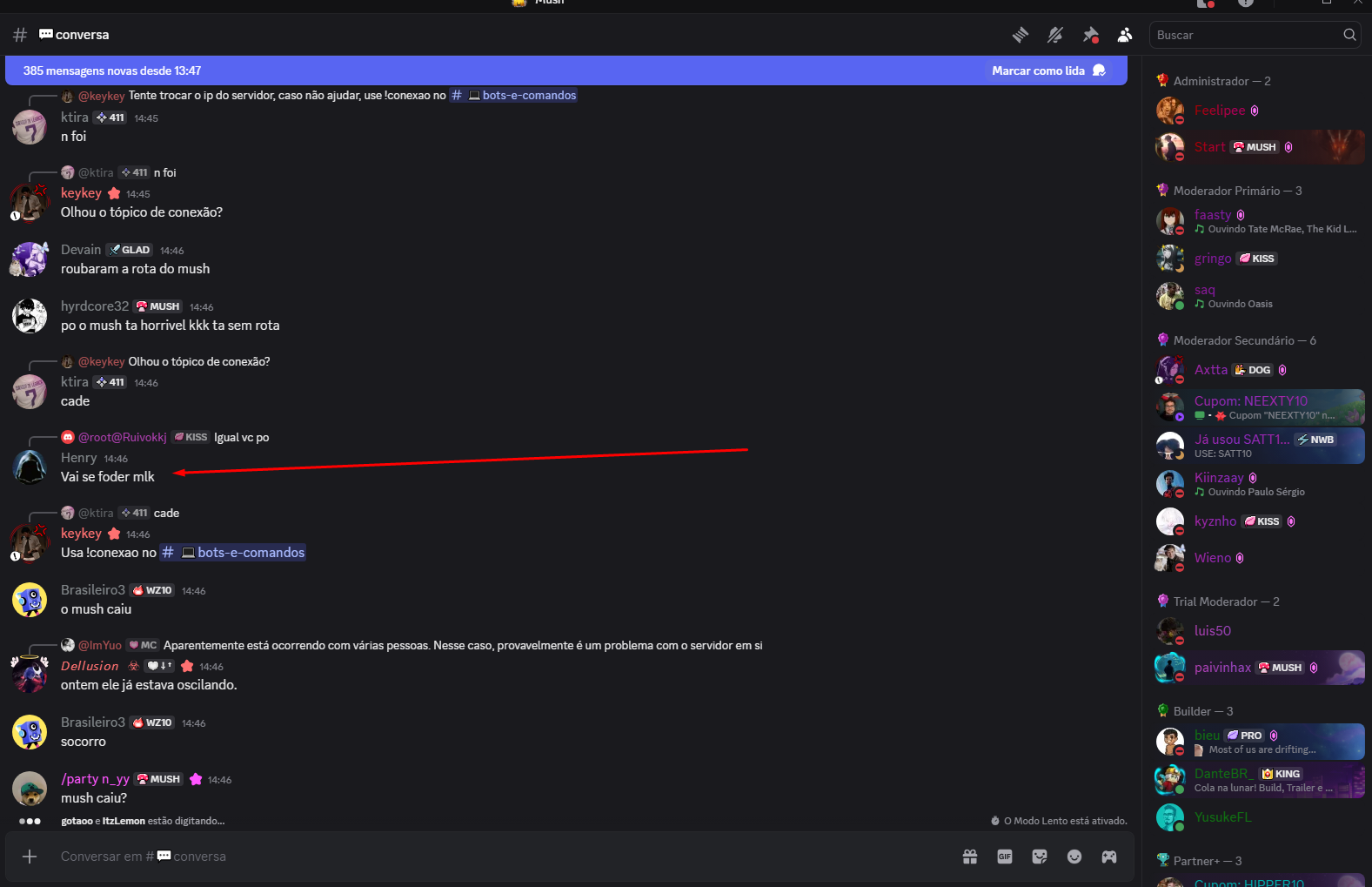
Task: Open the 385 mensagens novas banner
Action: (566, 71)
